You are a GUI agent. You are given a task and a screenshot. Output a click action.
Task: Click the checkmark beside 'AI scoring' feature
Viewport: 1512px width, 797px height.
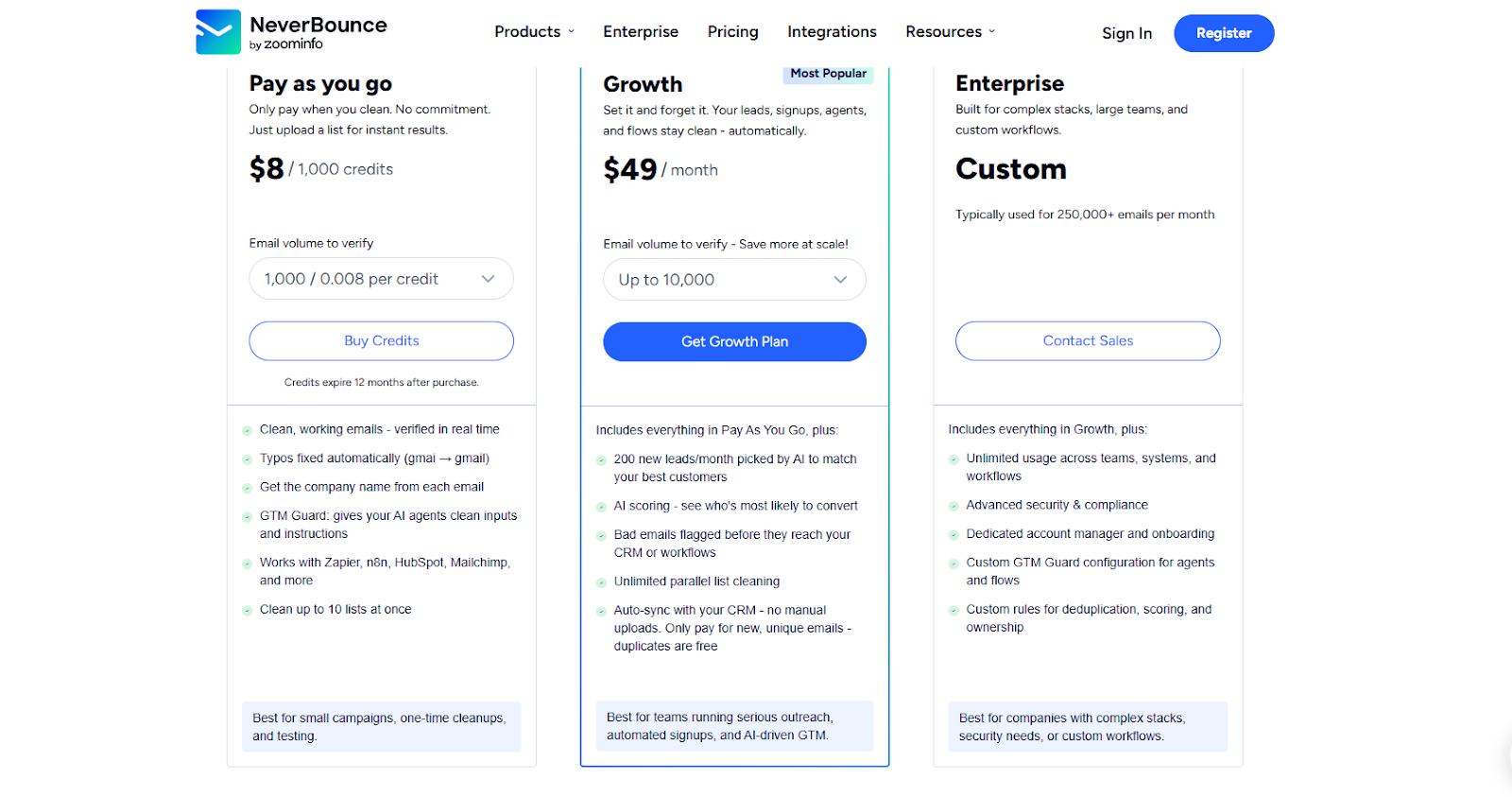tap(600, 506)
